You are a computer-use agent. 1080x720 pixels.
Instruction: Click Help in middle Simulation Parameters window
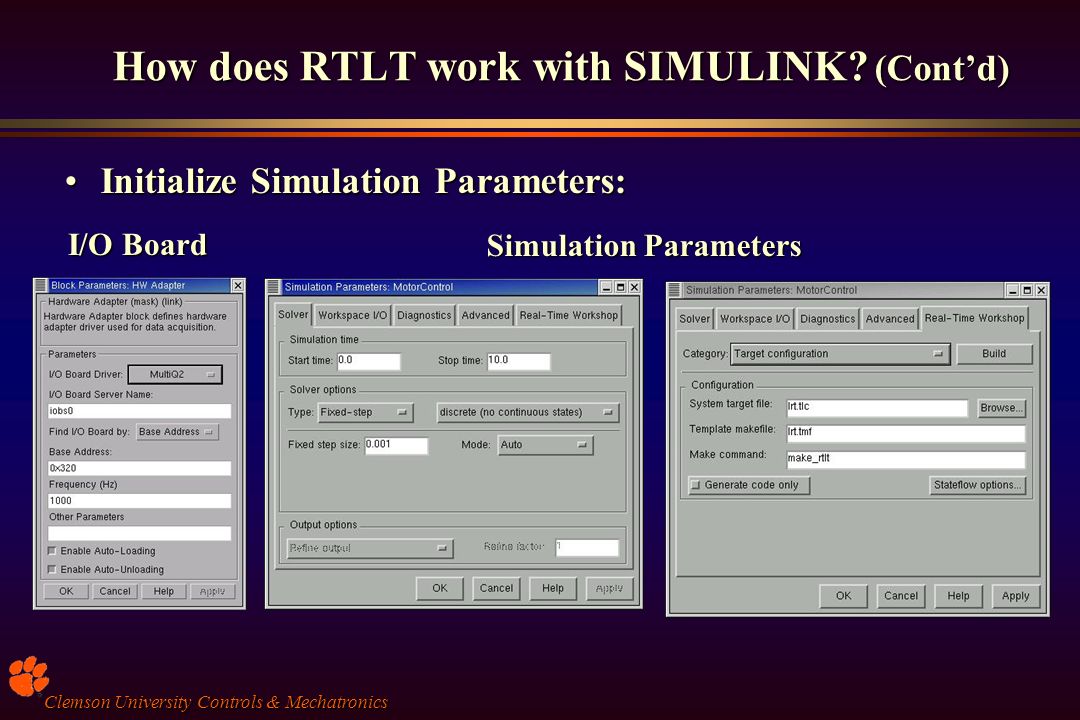coord(552,588)
